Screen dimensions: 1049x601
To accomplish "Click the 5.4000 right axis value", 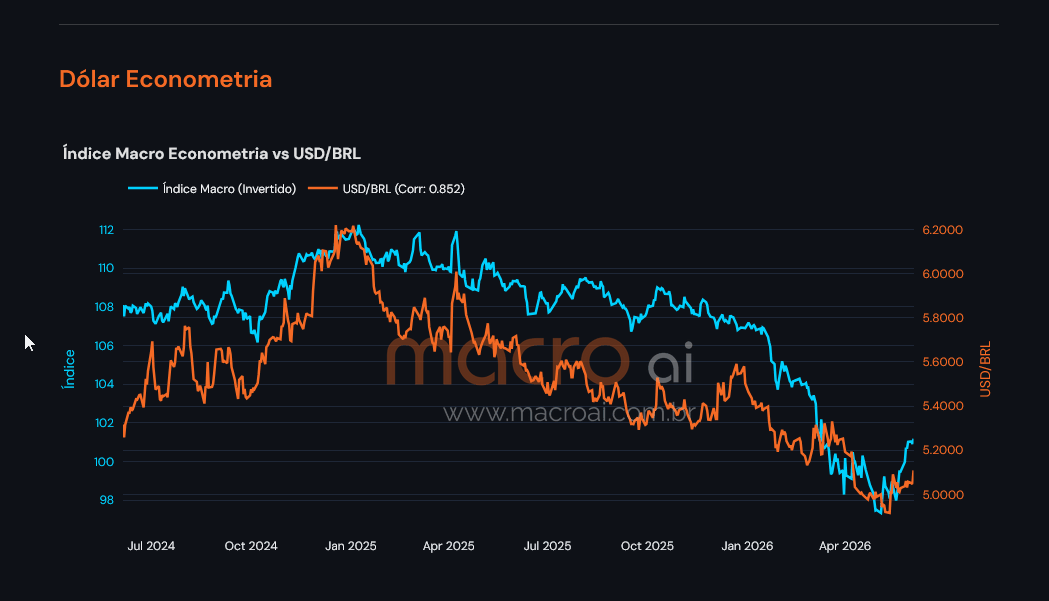I will point(943,406).
